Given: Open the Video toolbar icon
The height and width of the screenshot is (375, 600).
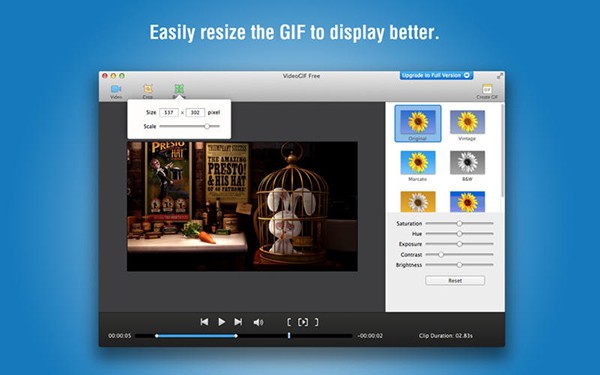Looking at the screenshot, I should point(116,90).
